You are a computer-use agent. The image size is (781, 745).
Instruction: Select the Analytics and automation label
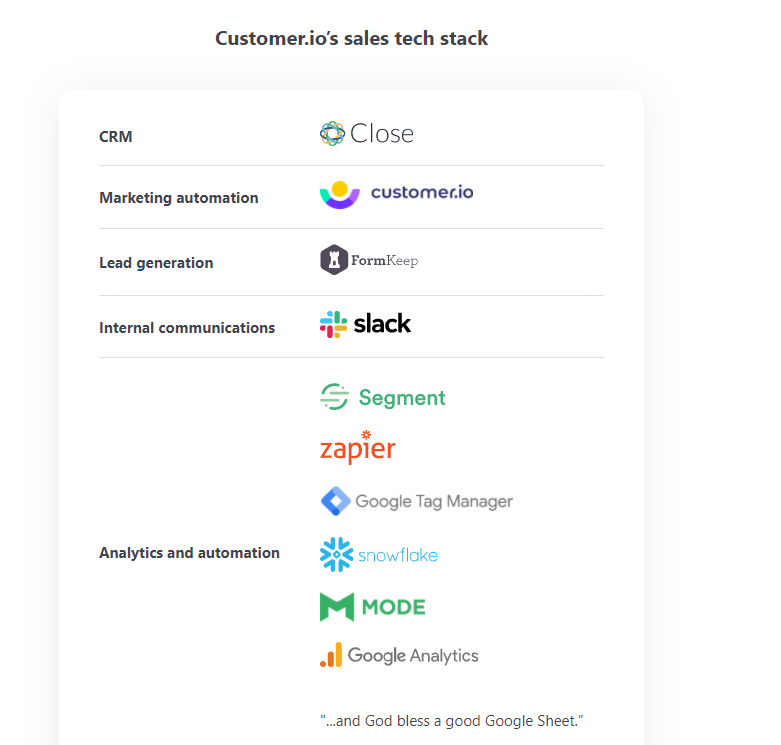[189, 552]
